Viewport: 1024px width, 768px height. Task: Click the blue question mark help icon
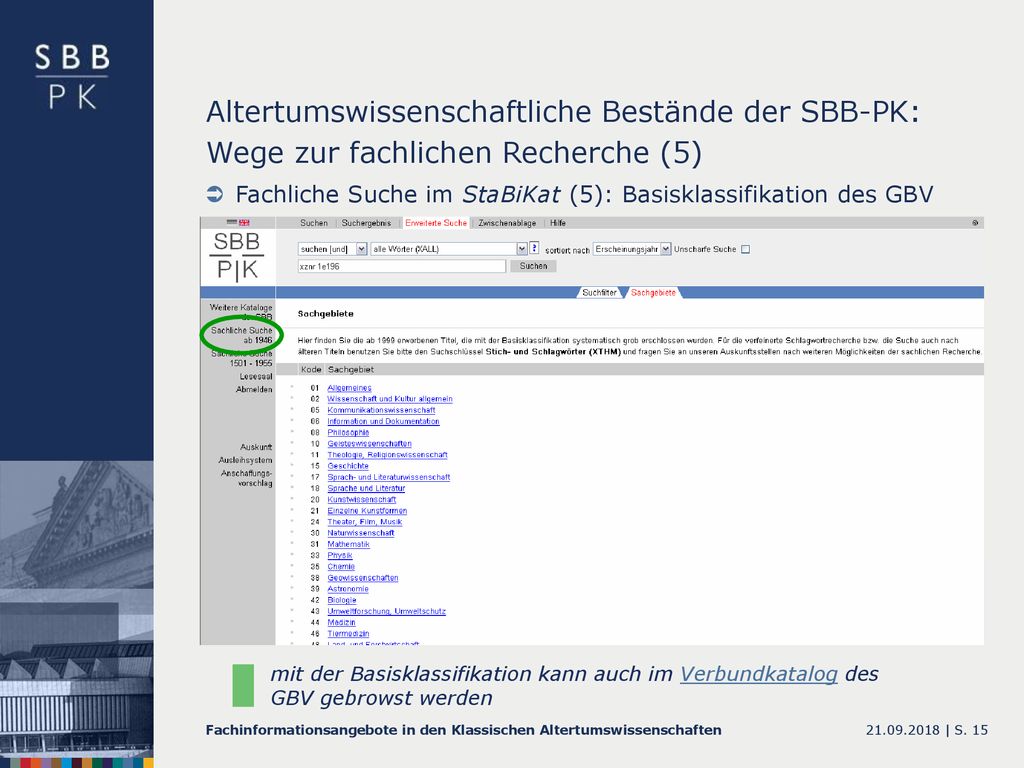pos(534,248)
